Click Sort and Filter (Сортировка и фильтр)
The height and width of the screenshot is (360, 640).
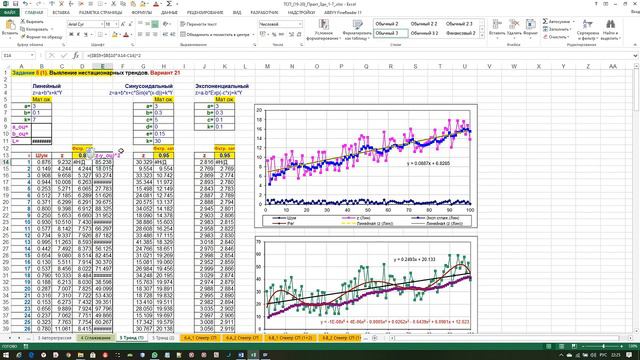(588, 30)
